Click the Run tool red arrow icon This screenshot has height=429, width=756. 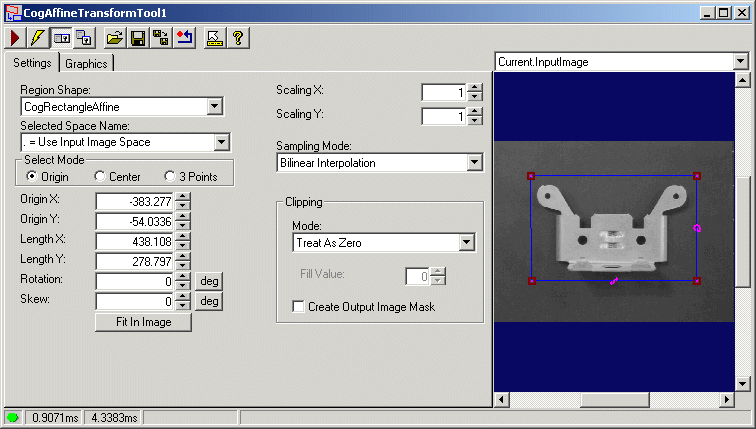(x=15, y=38)
